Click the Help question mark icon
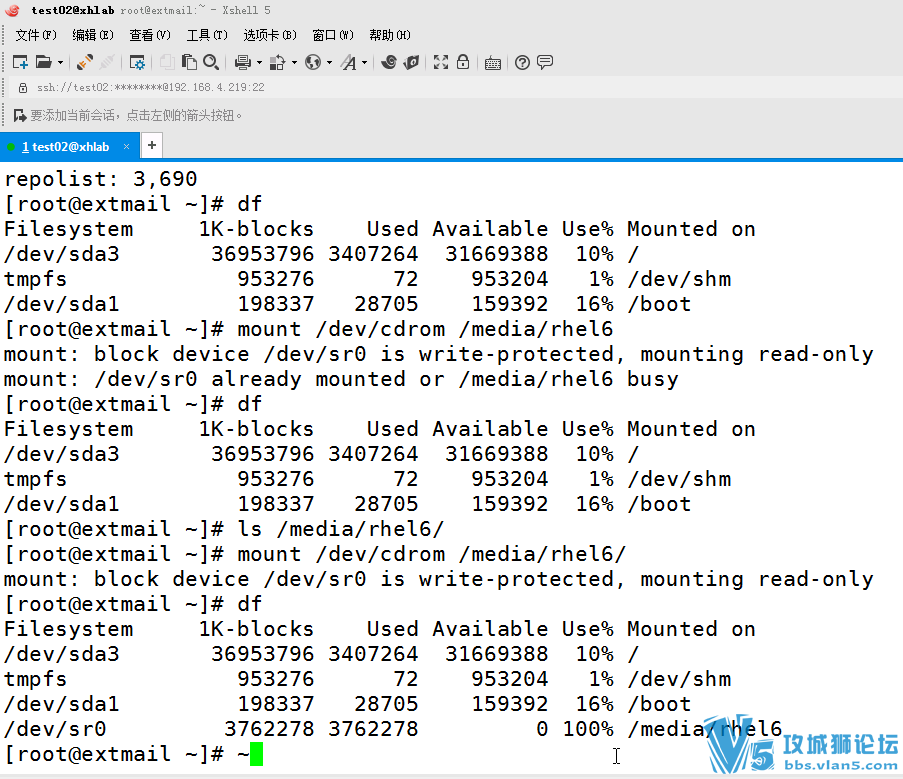 (522, 62)
